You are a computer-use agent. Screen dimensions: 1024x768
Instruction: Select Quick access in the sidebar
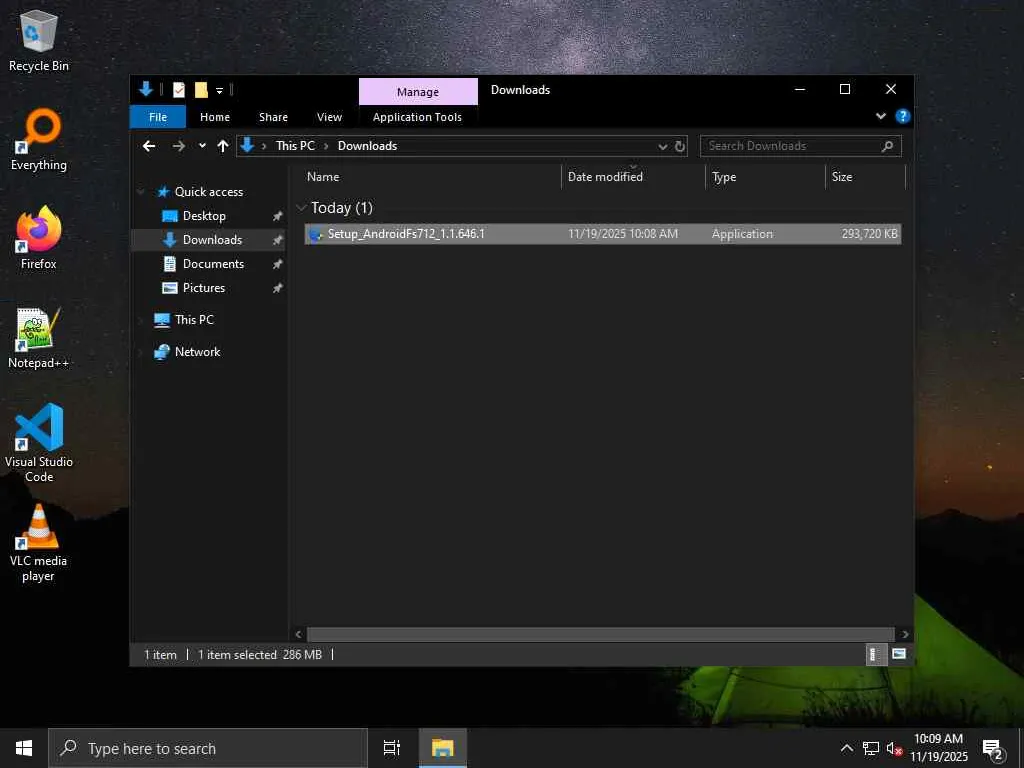pos(209,192)
